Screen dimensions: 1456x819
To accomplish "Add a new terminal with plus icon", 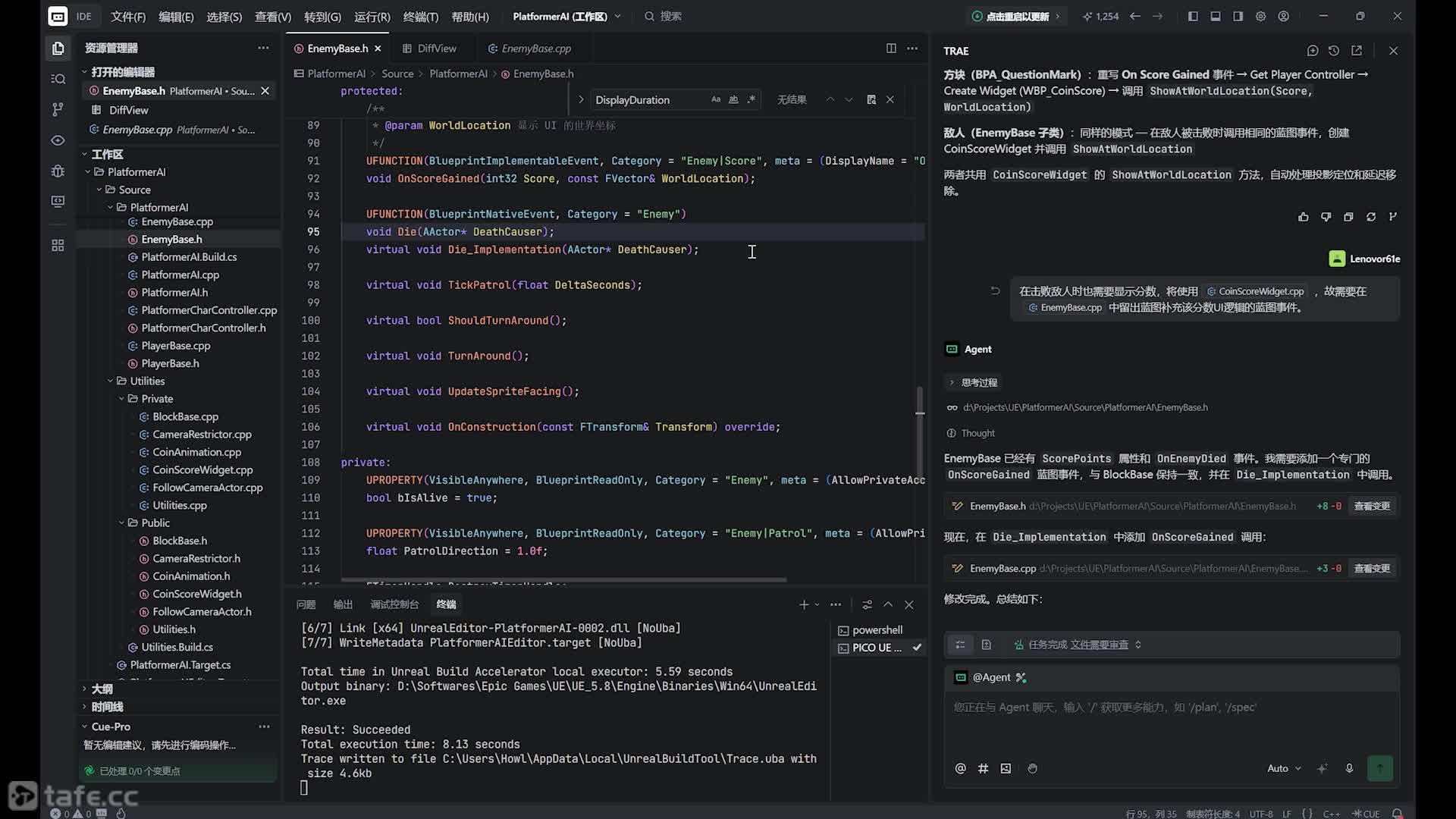I will (x=804, y=604).
